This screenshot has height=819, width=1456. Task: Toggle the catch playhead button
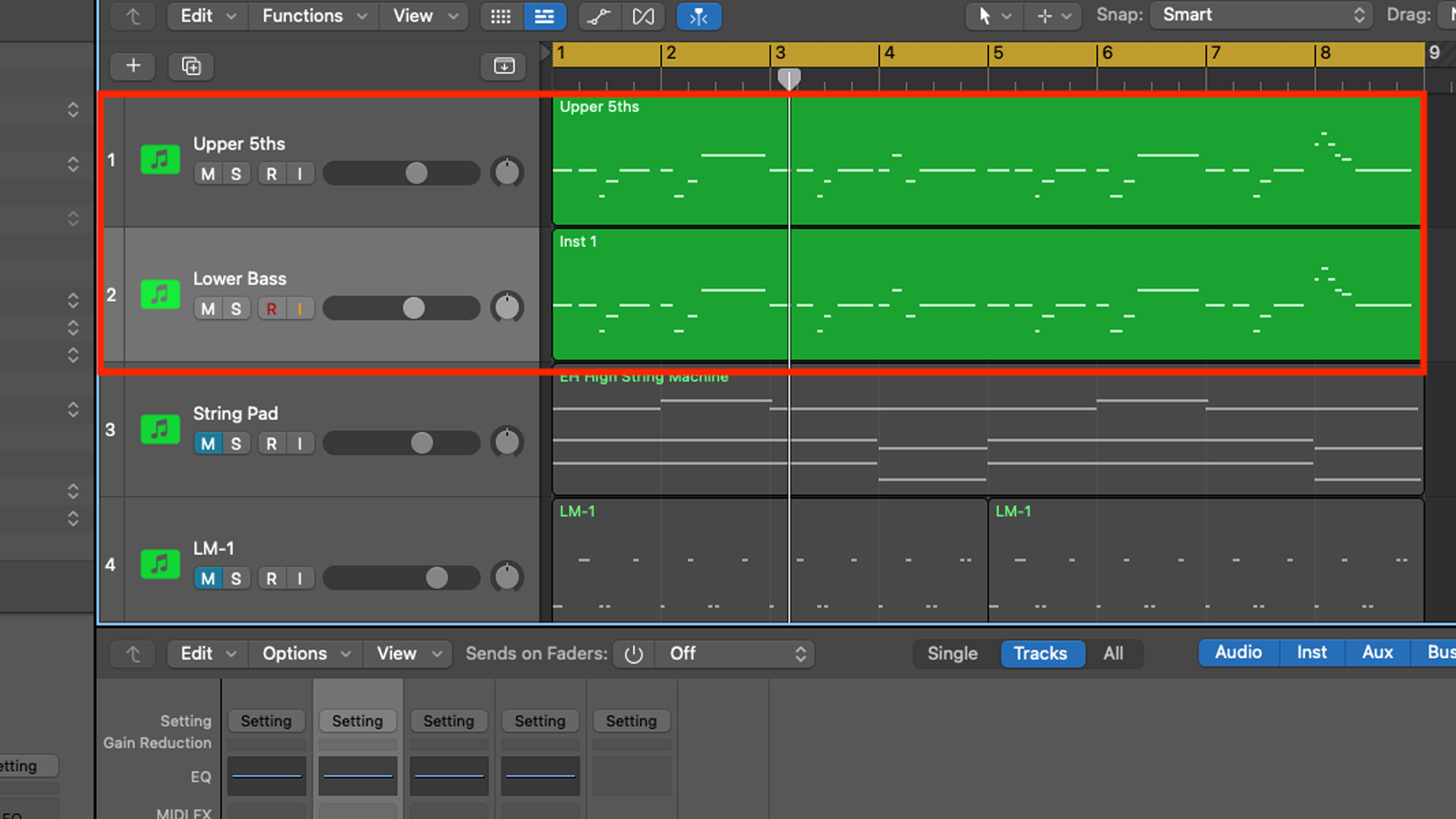pos(698,16)
